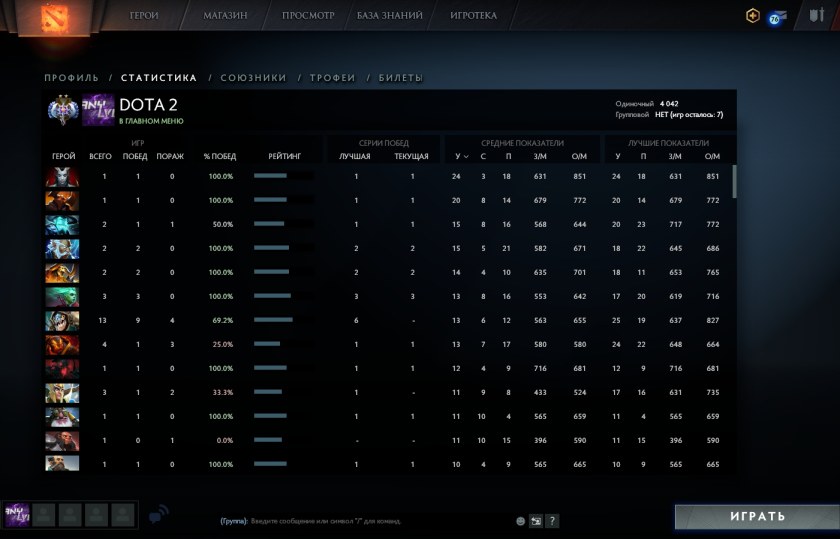
Task: Click the В ГЛАВНОМ МЕНЮ status text
Action: (151, 121)
